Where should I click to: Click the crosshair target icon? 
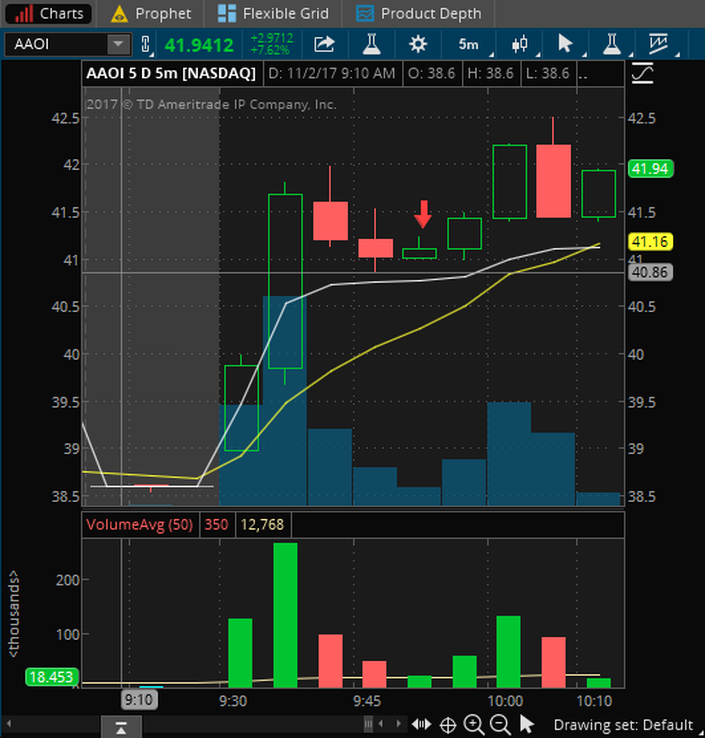coord(448,725)
